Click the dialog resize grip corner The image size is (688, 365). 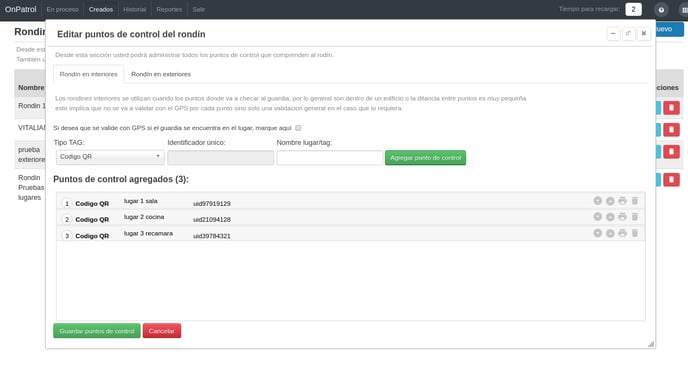pyautogui.click(x=651, y=344)
